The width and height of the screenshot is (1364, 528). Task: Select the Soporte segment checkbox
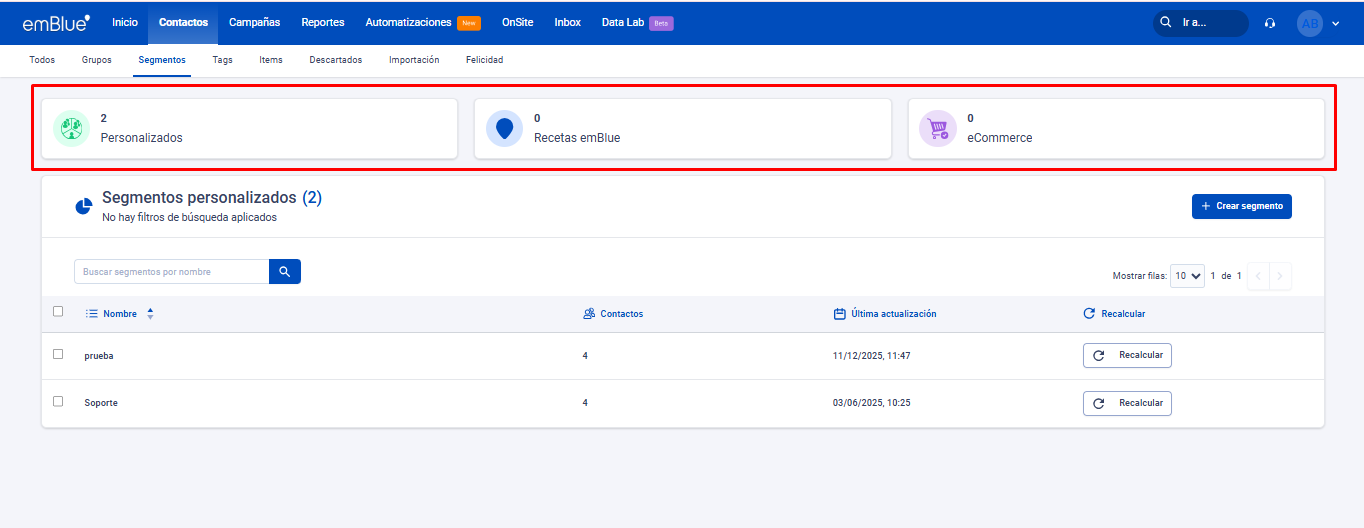(58, 401)
